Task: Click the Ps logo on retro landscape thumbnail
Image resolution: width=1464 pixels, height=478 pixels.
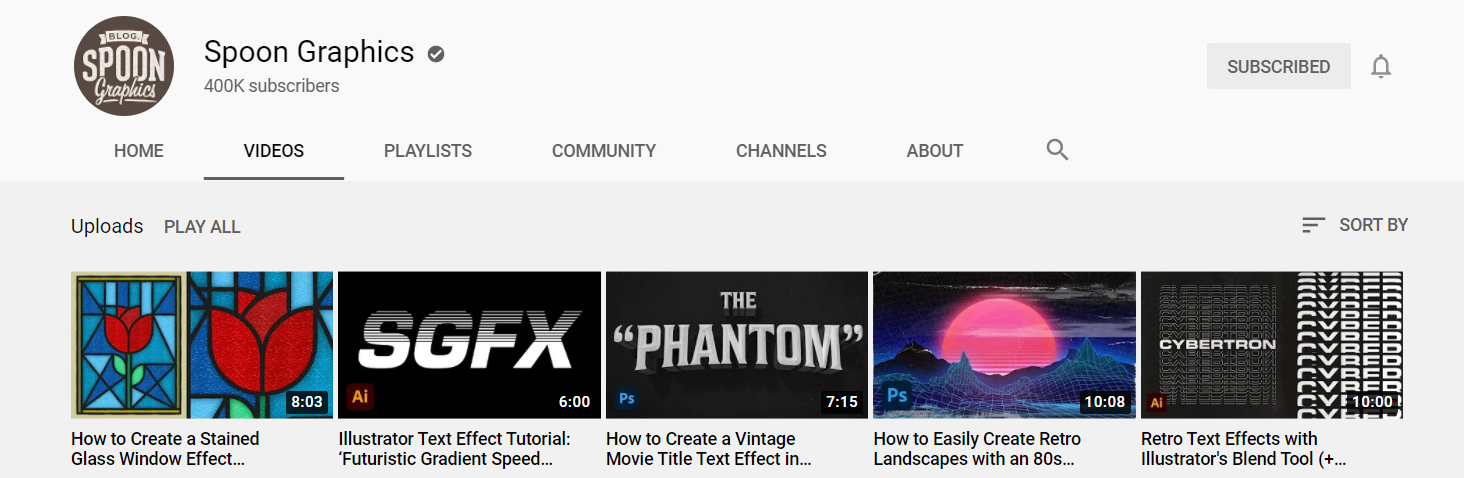Action: (897, 395)
